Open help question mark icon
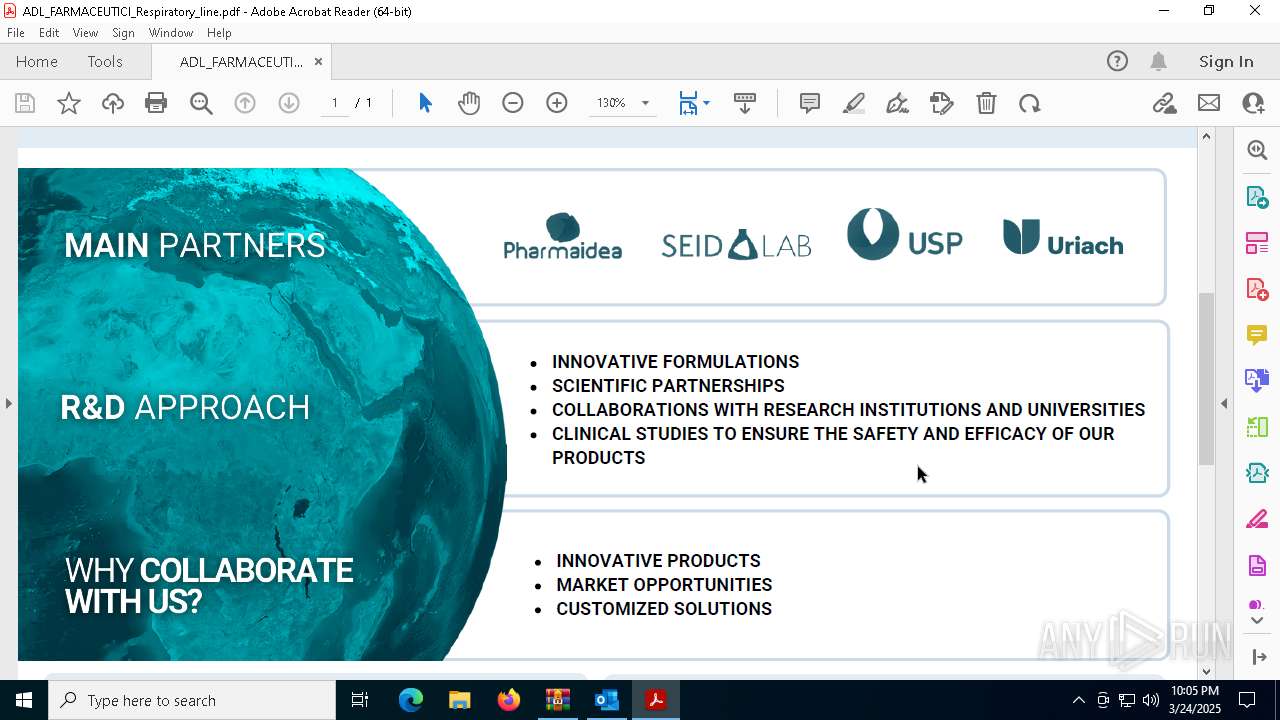Screen dimensions: 1280x720 click(x=1117, y=61)
